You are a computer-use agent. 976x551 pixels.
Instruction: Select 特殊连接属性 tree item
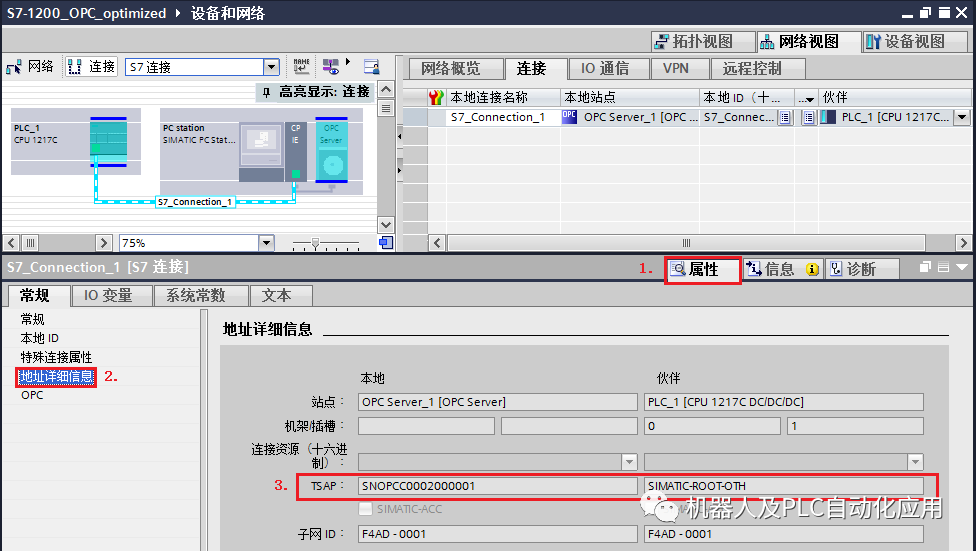(56, 357)
